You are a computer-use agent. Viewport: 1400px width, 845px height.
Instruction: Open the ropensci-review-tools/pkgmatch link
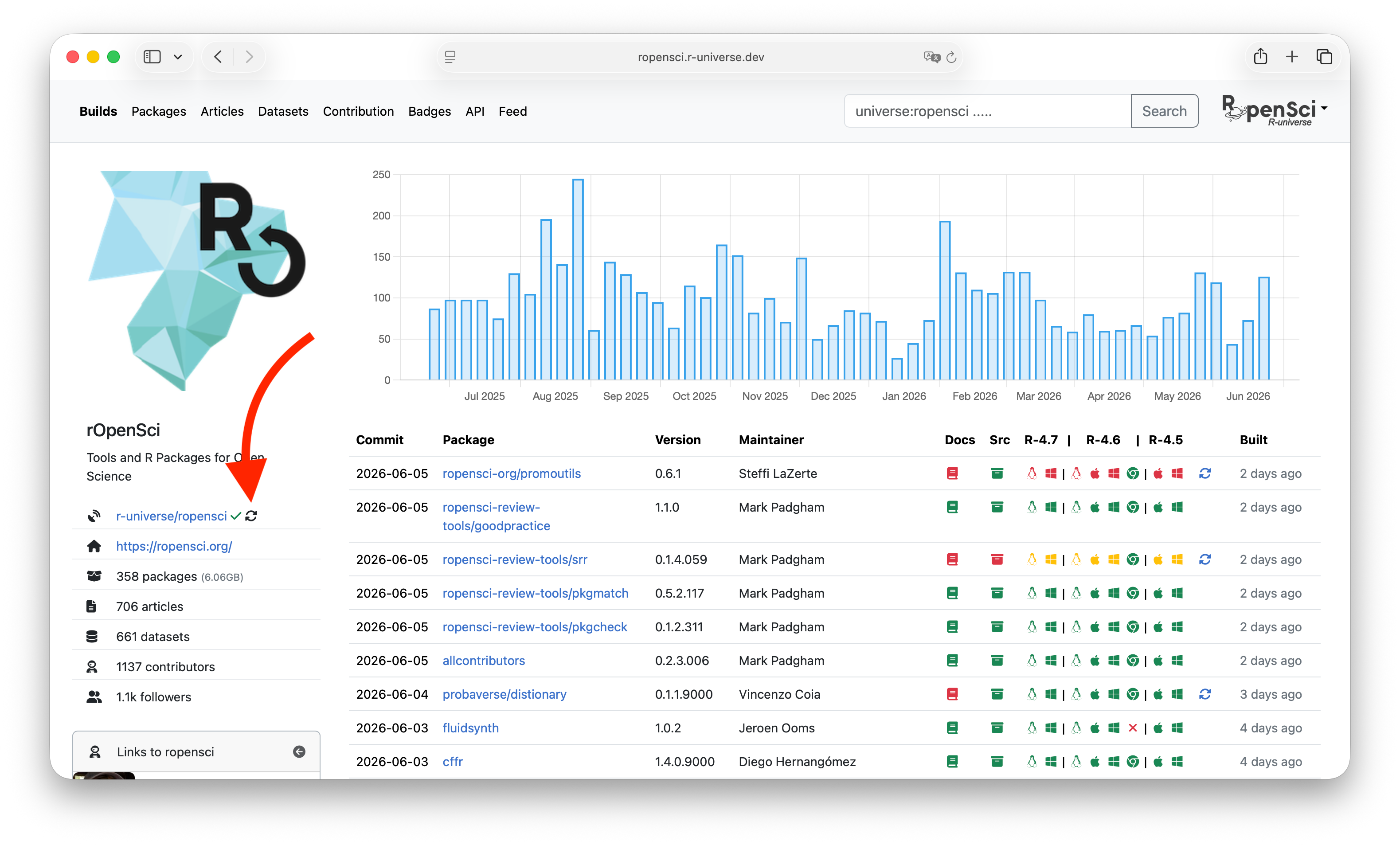pyautogui.click(x=535, y=593)
